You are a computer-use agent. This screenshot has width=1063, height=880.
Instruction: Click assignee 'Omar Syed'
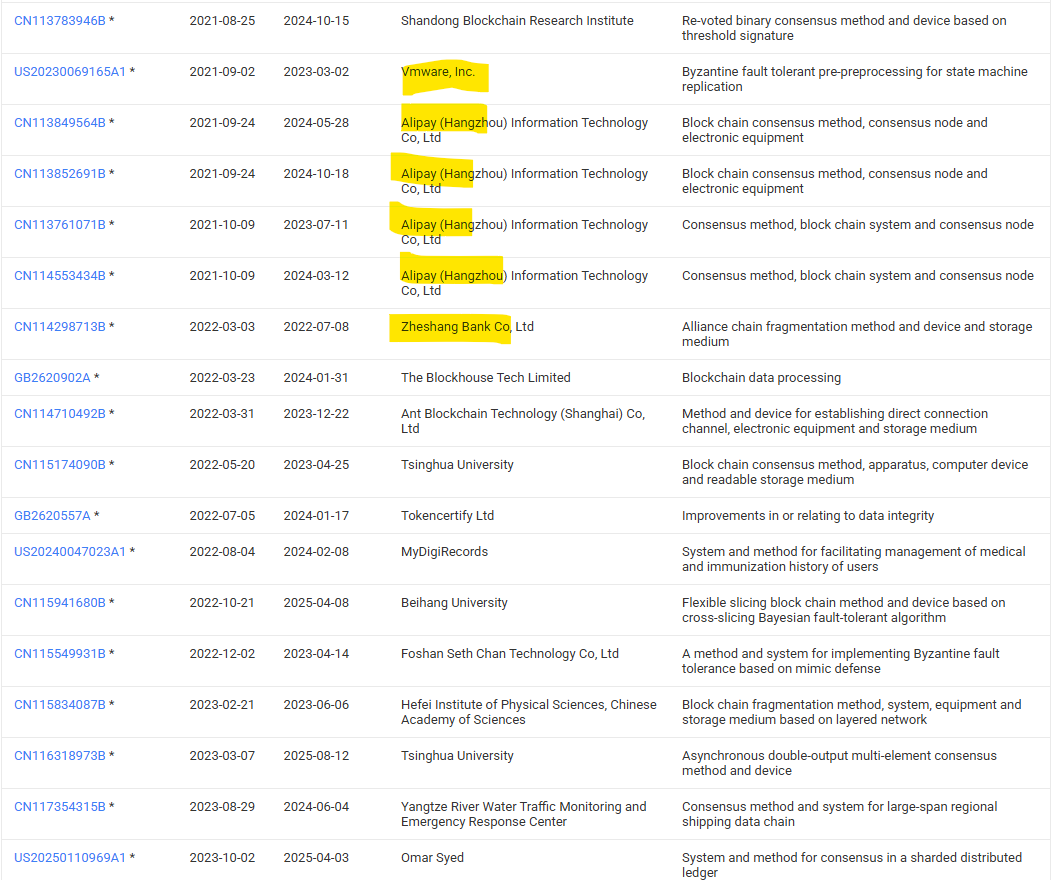(x=433, y=858)
